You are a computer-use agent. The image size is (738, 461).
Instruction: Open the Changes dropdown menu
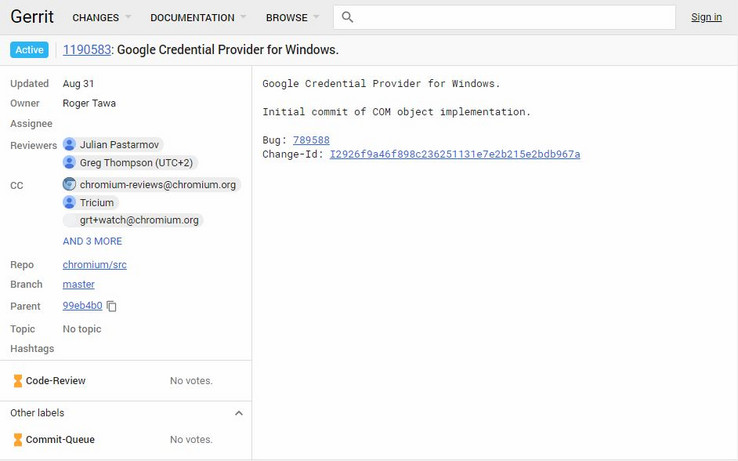coord(101,18)
